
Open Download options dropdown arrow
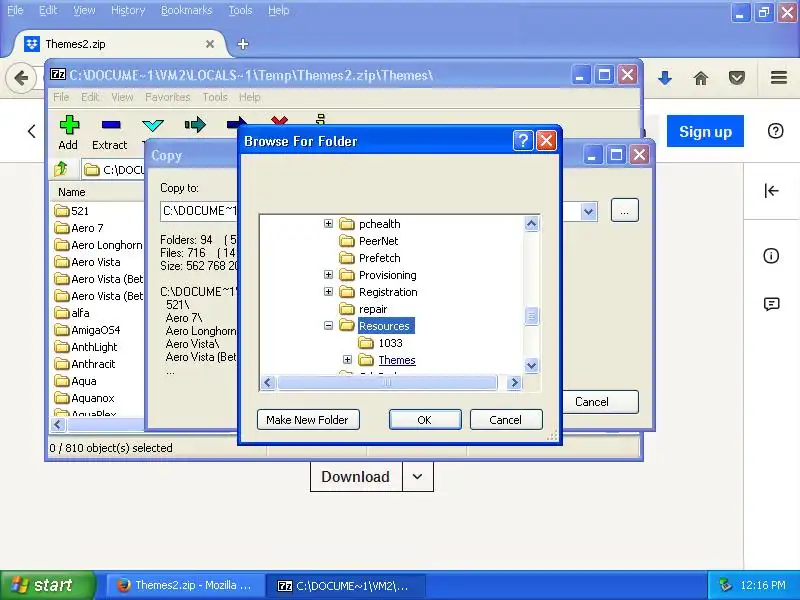tap(417, 477)
